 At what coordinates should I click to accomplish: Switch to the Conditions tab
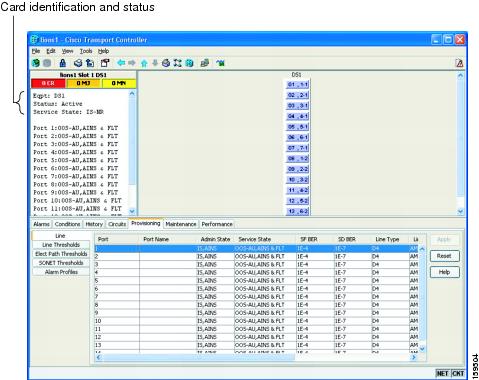point(67,224)
